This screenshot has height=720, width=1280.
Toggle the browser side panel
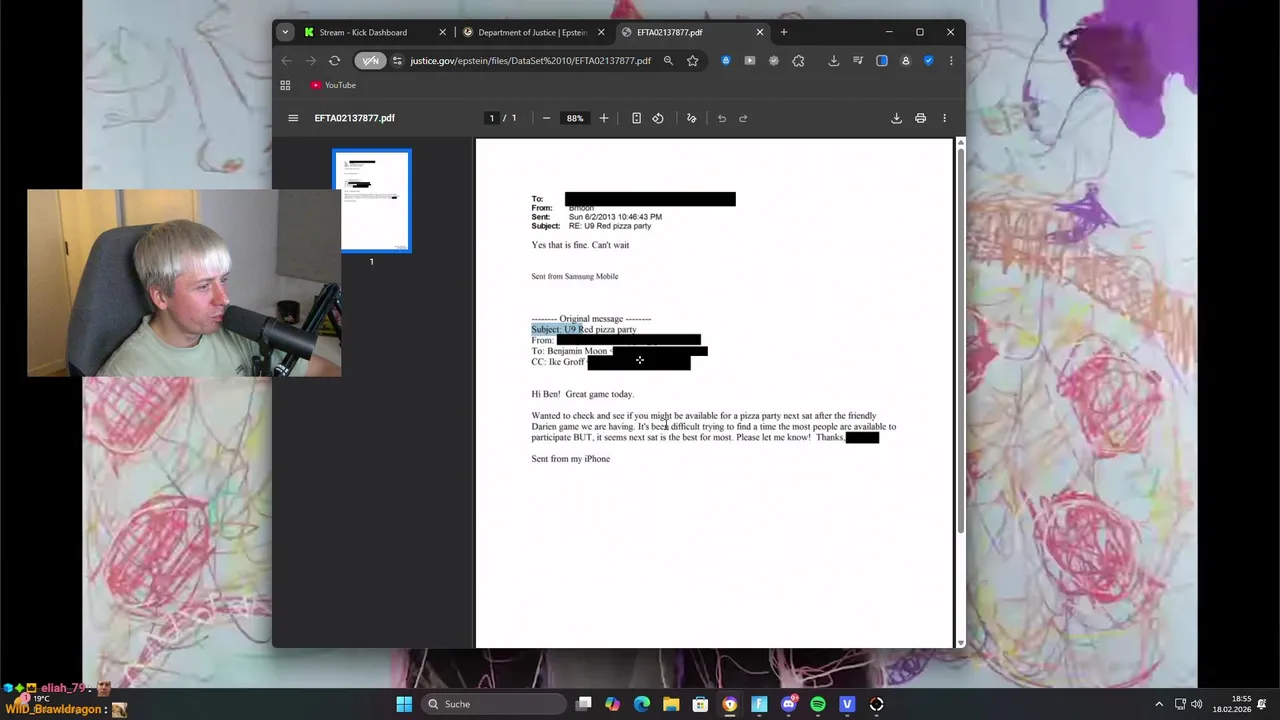click(x=882, y=61)
